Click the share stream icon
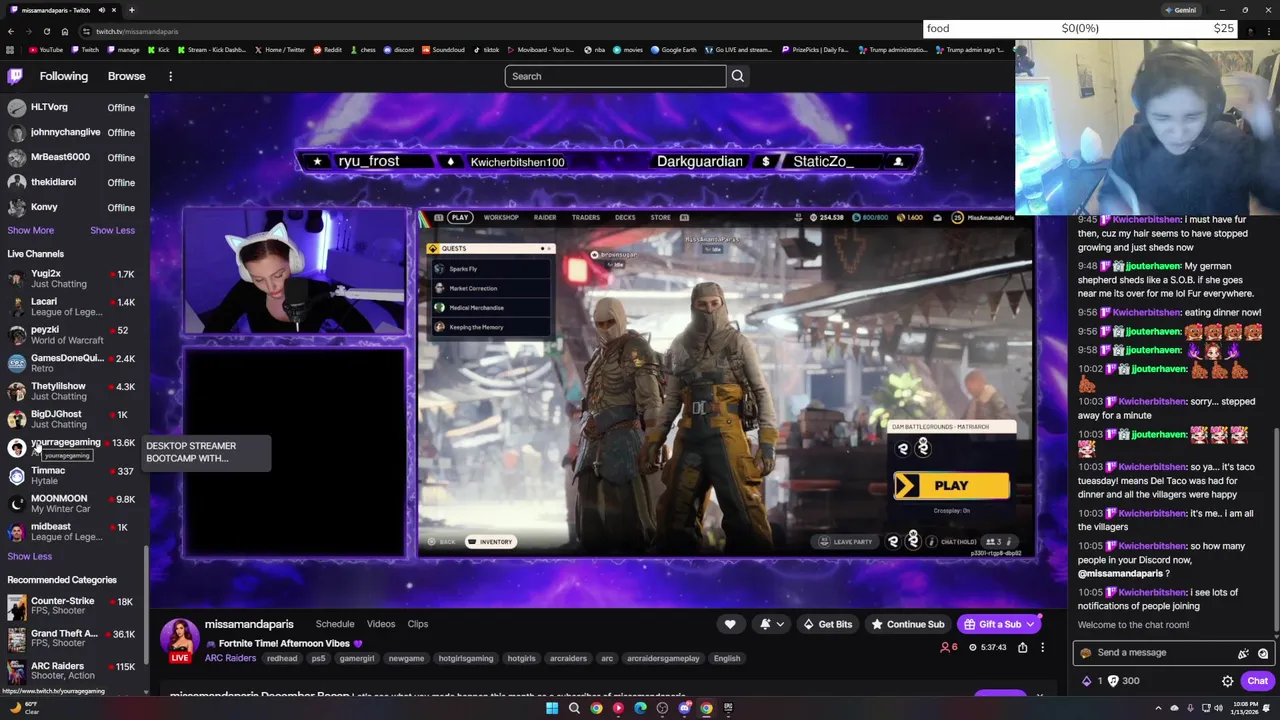The height and width of the screenshot is (720, 1280). pyautogui.click(x=1022, y=647)
